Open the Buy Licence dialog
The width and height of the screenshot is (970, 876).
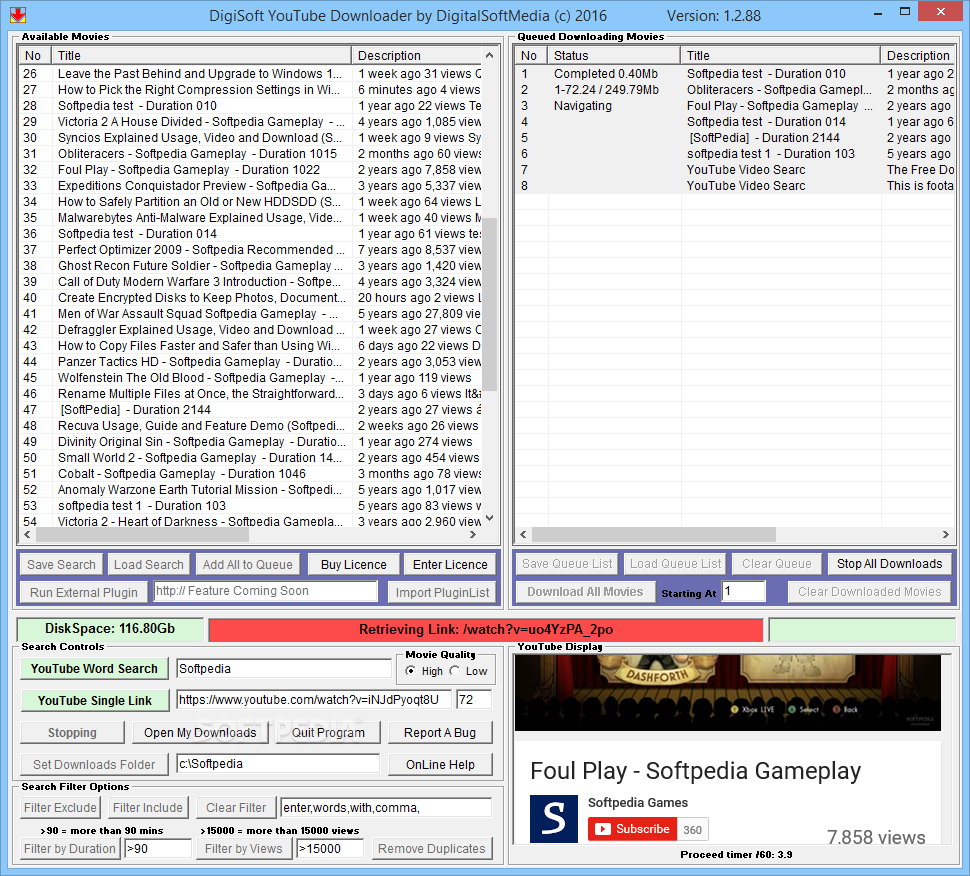353,564
